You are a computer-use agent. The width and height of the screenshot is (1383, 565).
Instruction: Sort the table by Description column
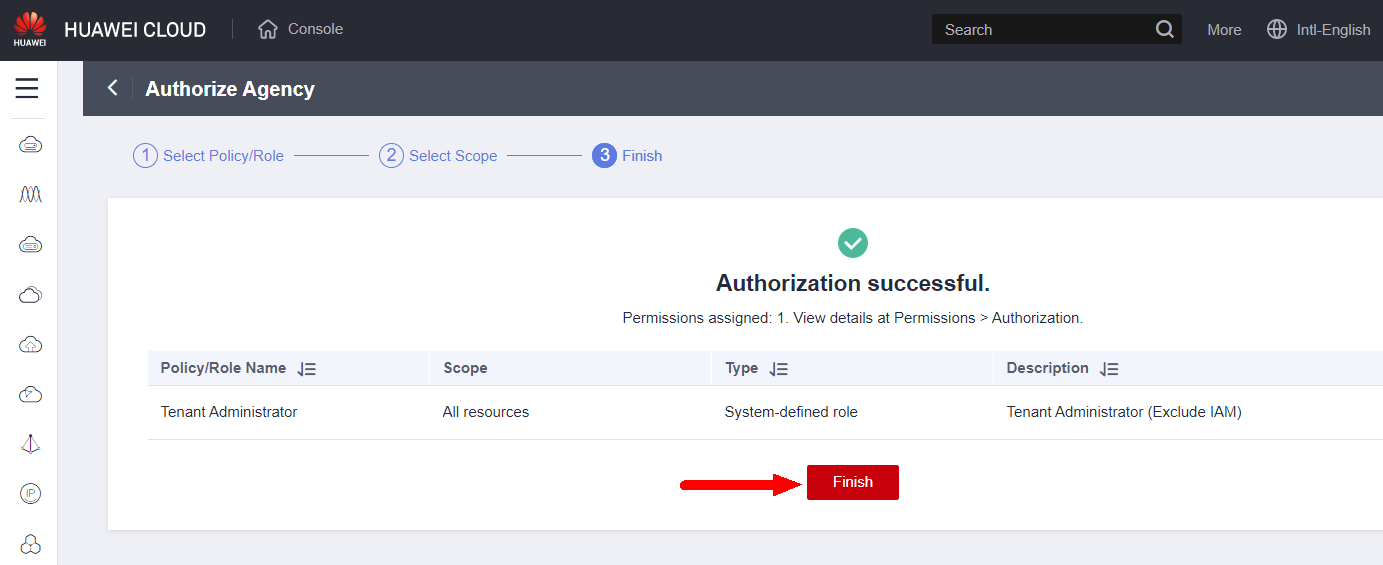pos(1109,369)
